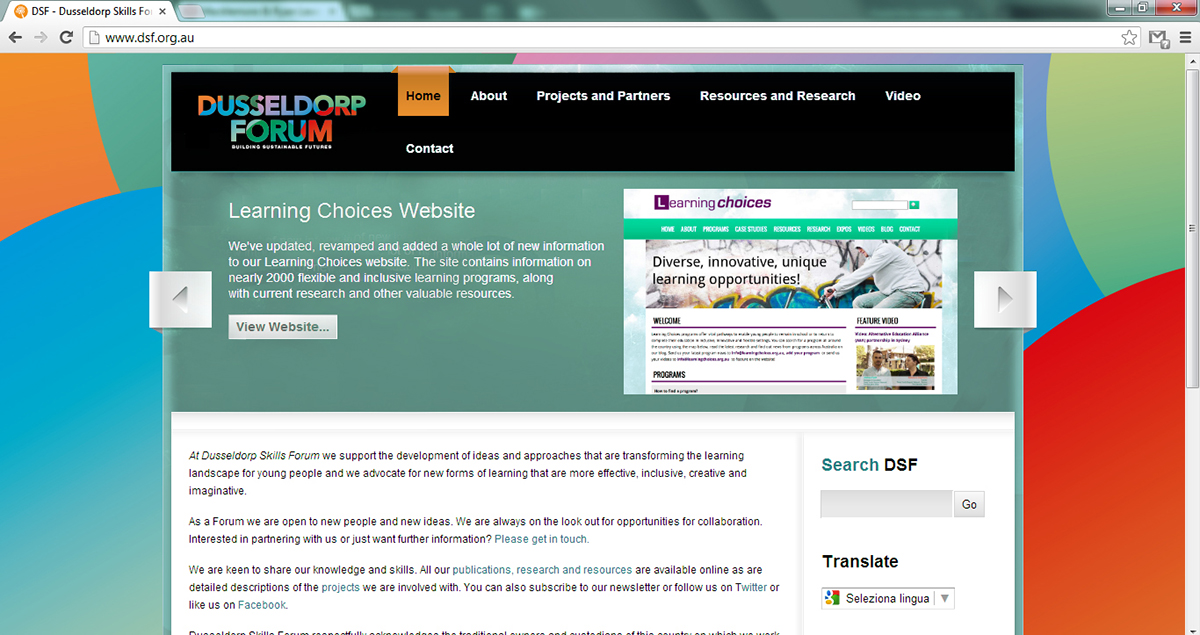Click the Dusseldorp Forum logo

(281, 121)
